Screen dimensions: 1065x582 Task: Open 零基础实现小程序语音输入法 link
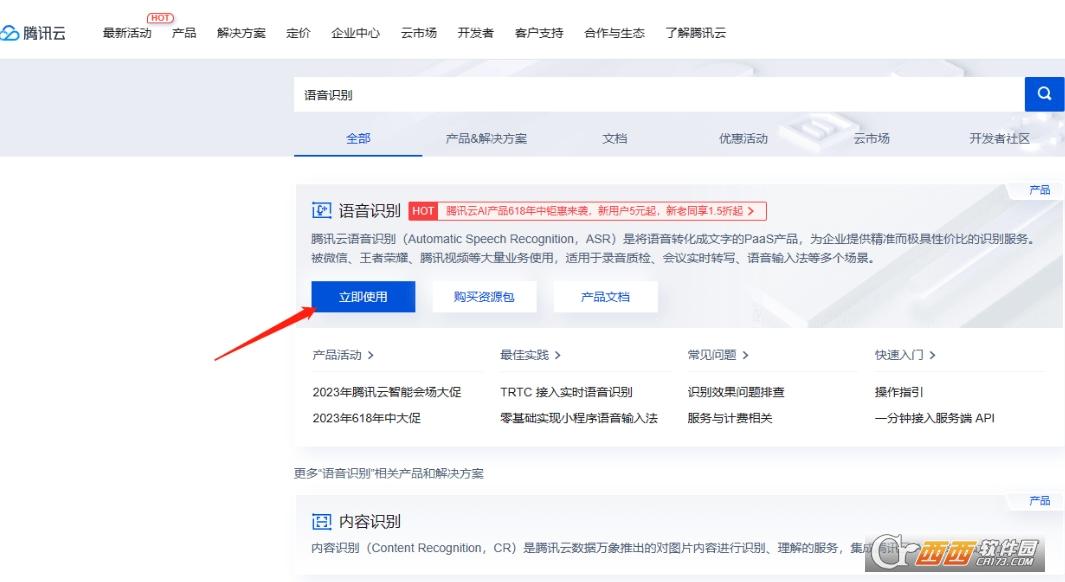point(579,418)
